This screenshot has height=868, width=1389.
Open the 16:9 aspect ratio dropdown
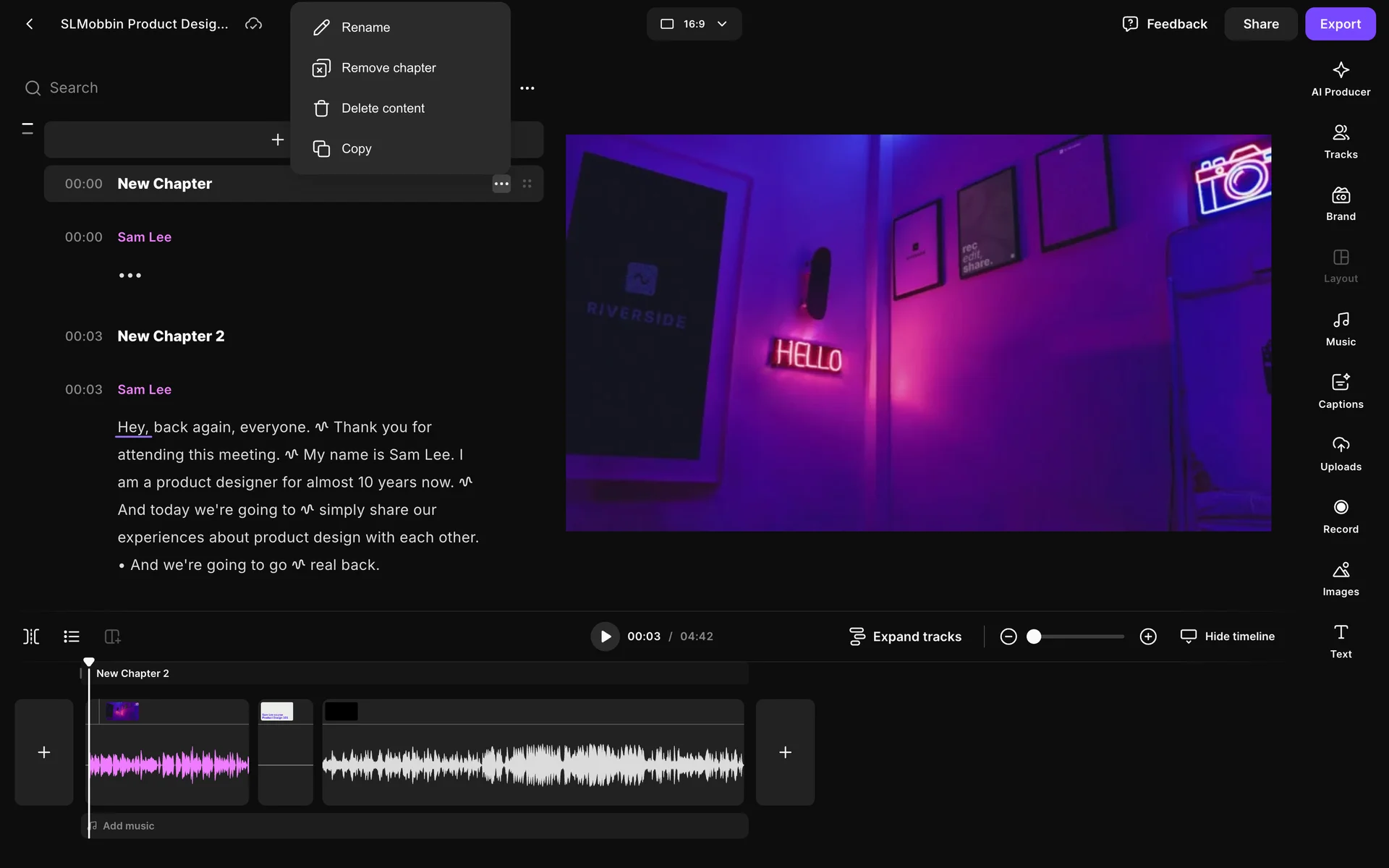(693, 24)
